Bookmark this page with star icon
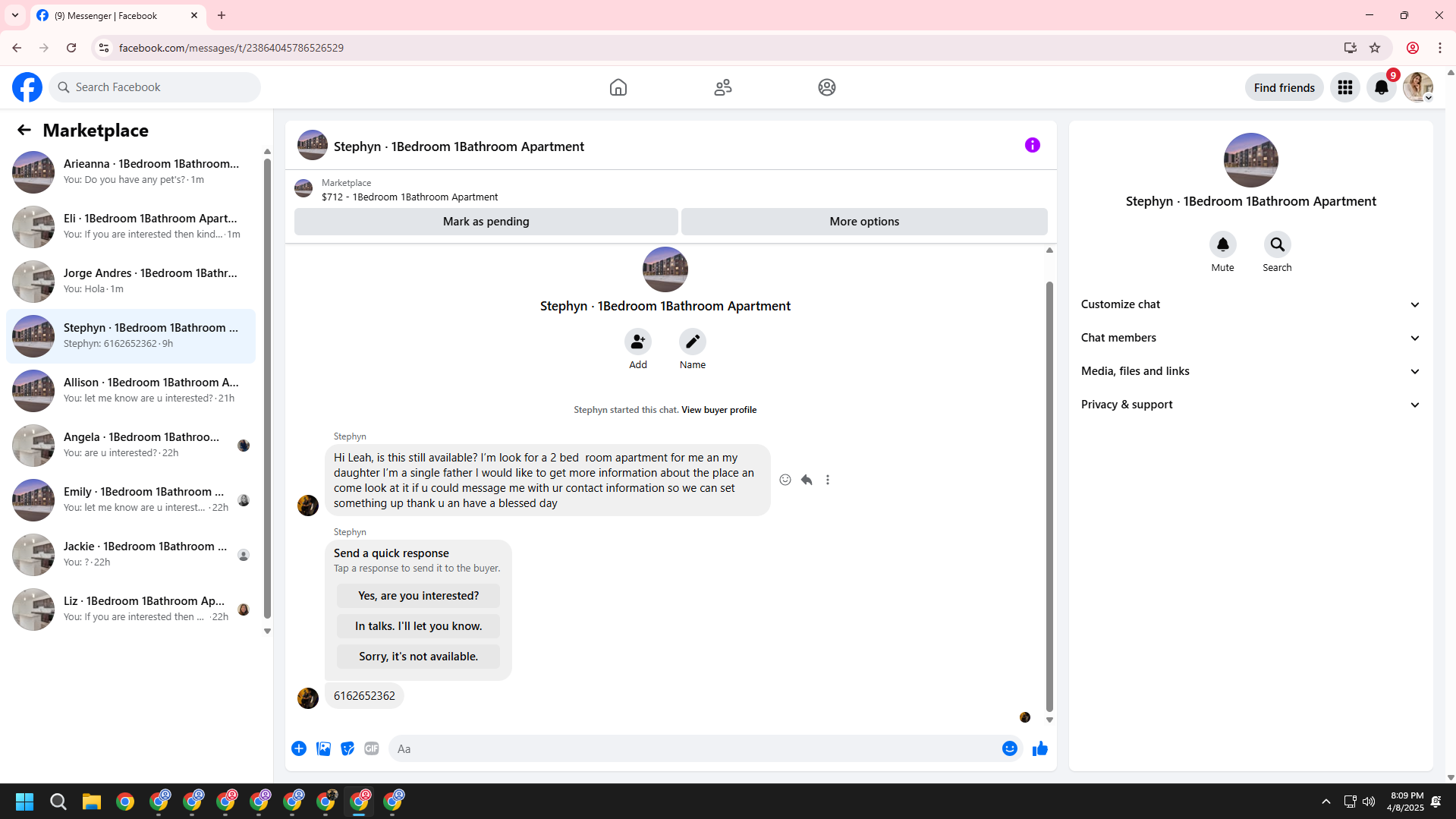The image size is (1456, 819). [x=1375, y=48]
